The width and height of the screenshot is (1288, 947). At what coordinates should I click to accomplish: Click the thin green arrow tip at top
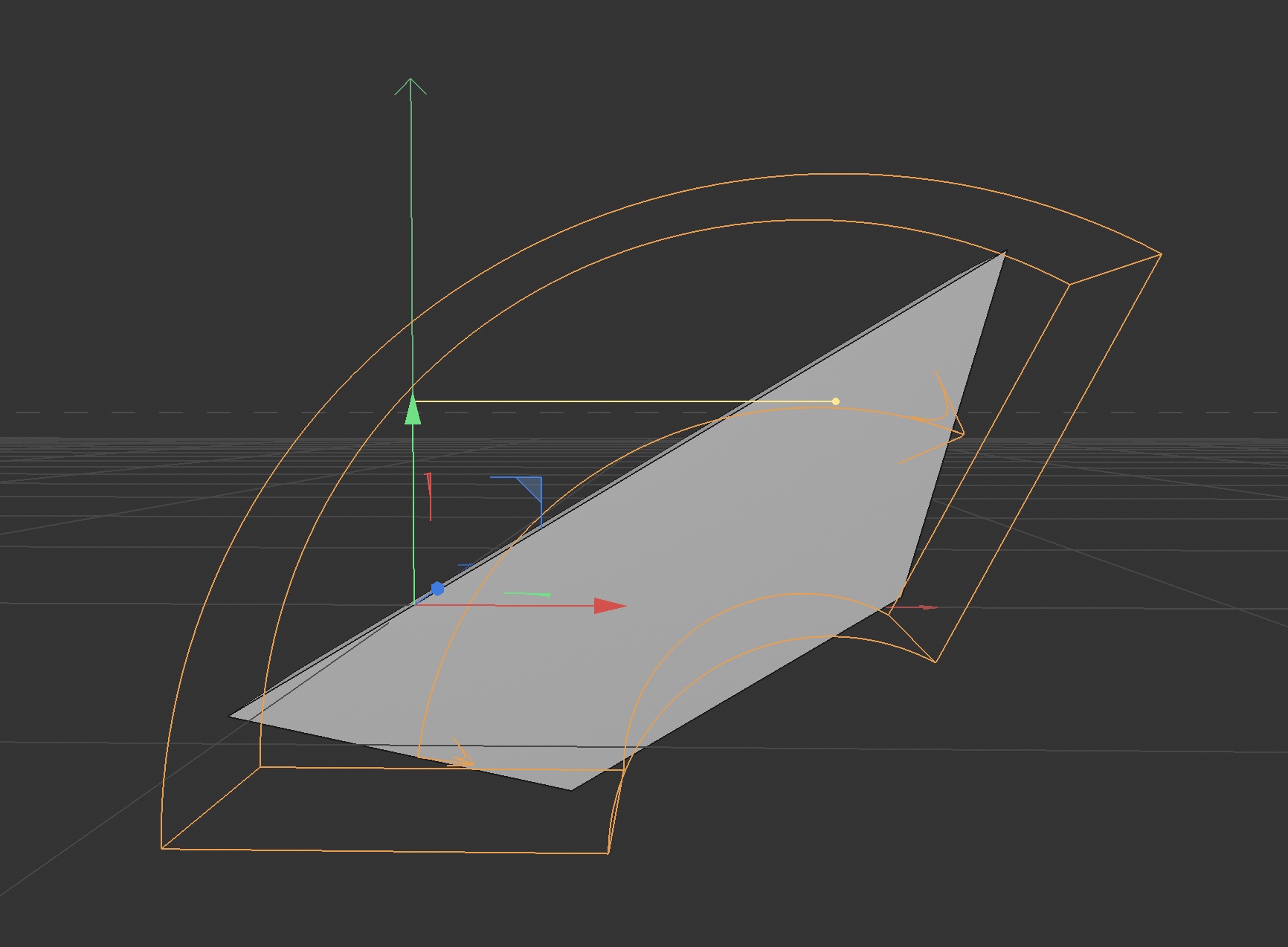(410, 80)
